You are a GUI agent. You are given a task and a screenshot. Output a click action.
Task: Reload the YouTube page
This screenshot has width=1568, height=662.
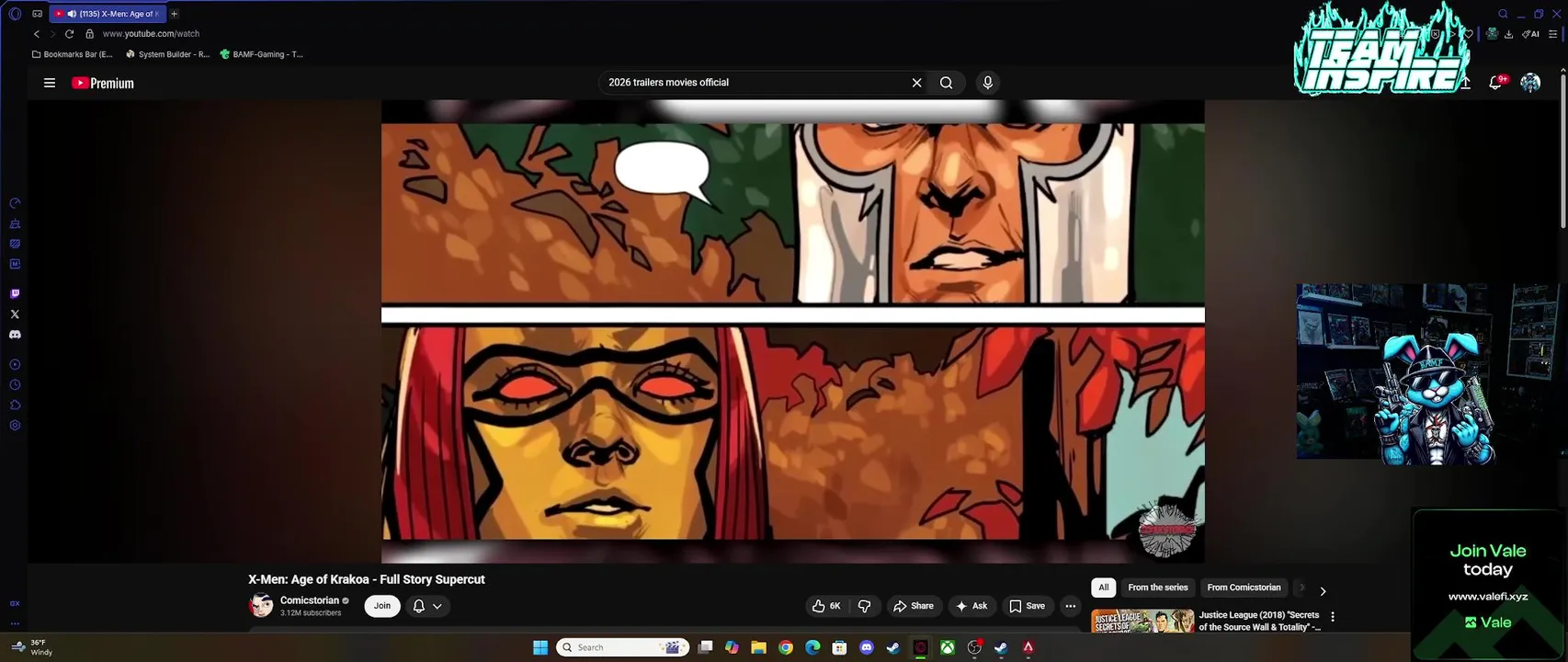[x=69, y=34]
